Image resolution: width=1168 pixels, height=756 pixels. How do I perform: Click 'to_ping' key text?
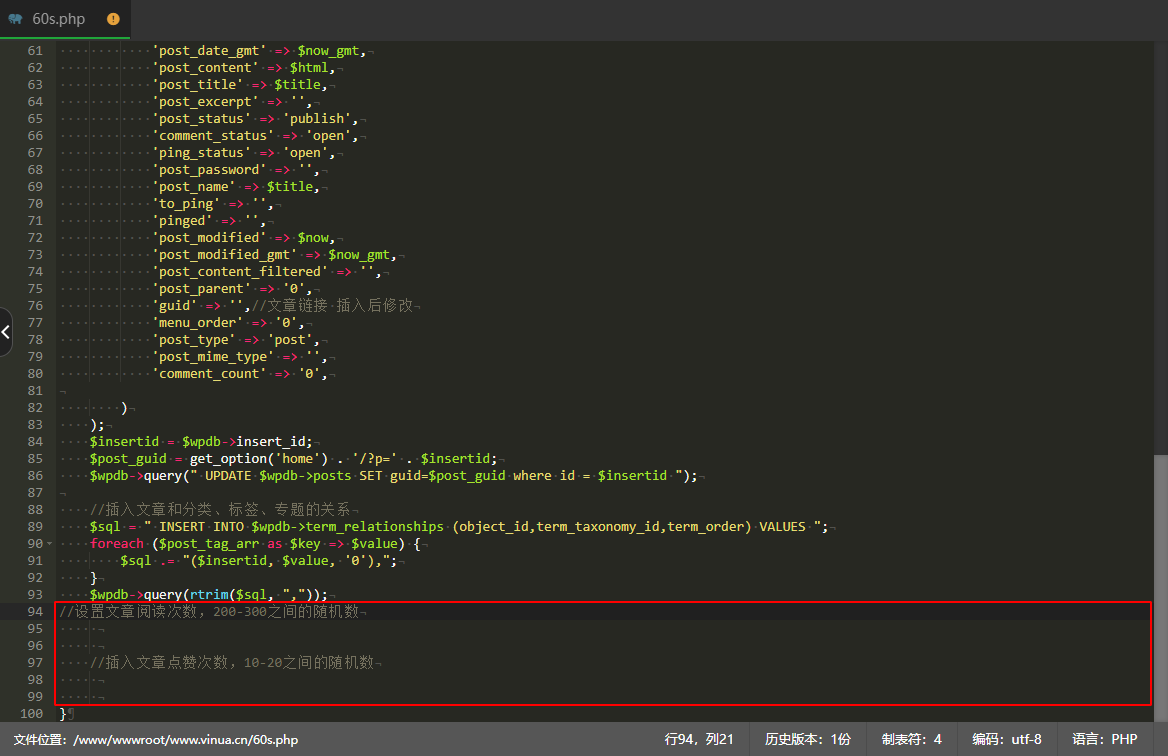click(186, 203)
